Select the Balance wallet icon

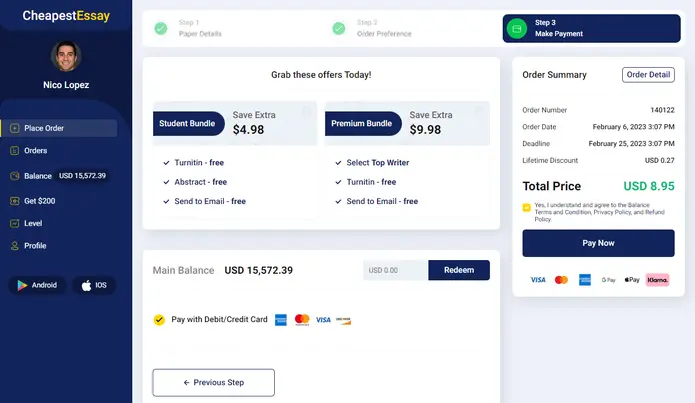click(15, 176)
